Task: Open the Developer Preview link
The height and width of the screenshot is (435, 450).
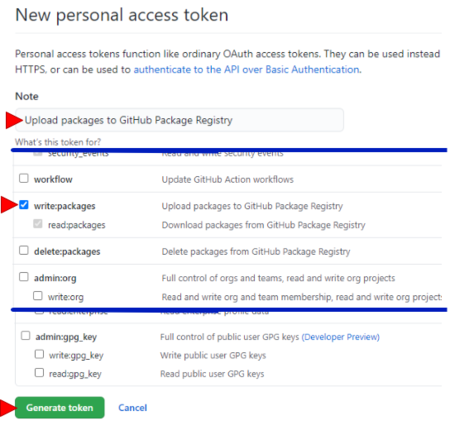Action: coord(341,337)
